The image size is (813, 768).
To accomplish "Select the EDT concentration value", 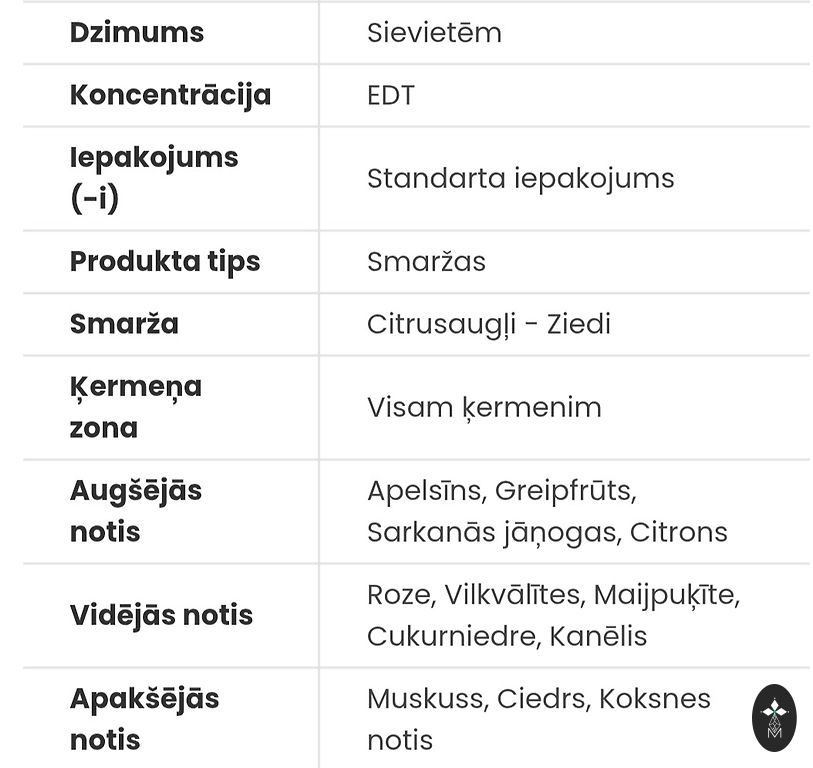I will click(x=390, y=95).
